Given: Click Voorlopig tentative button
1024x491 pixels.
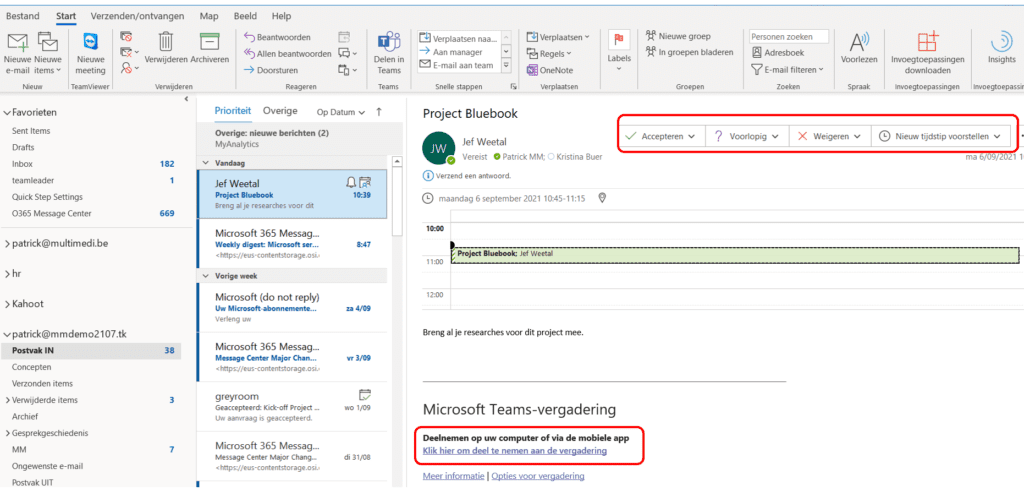Looking at the screenshot, I should pyautogui.click(x=746, y=136).
